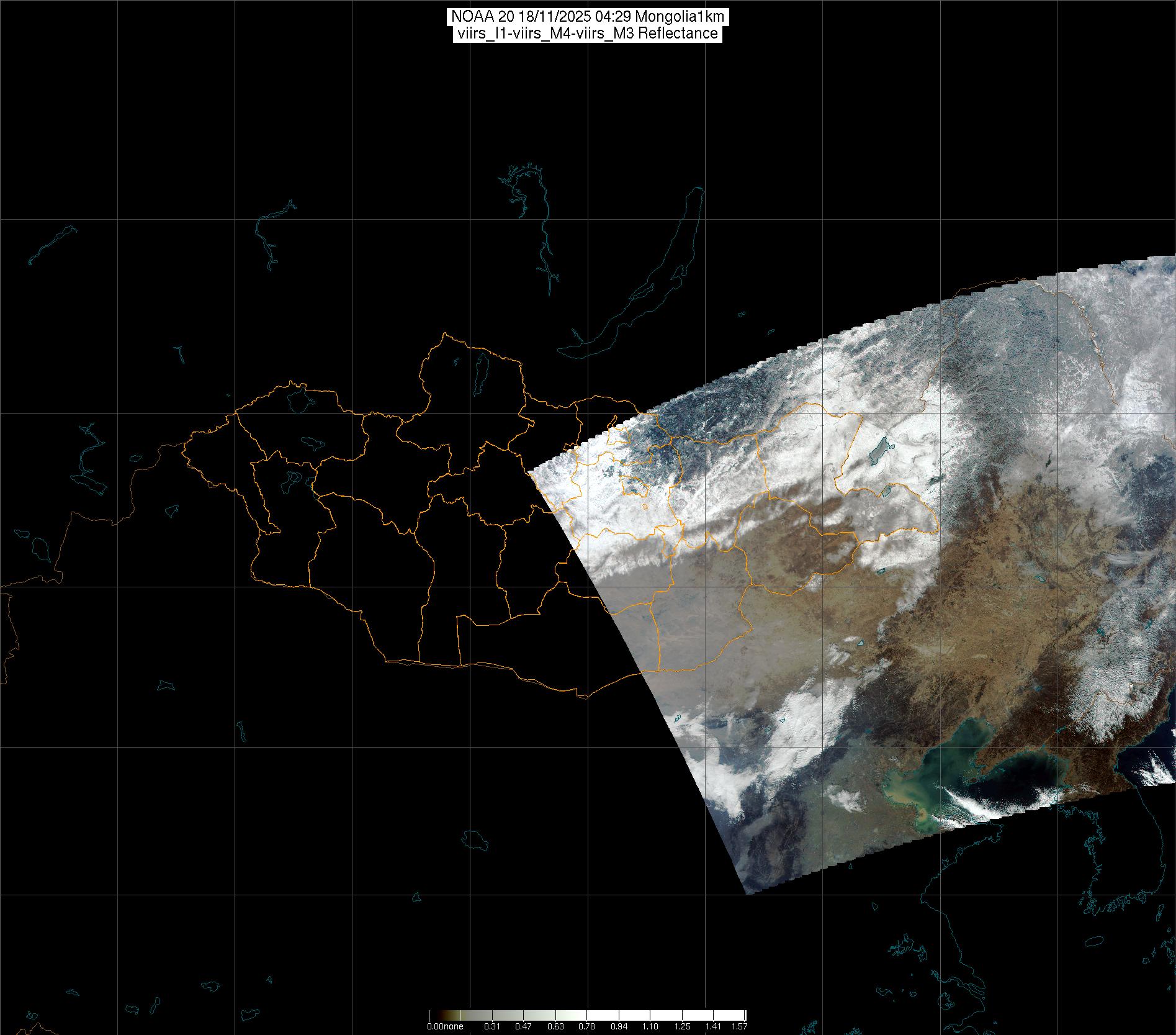Image resolution: width=1176 pixels, height=1035 pixels.
Task: Click the 1.41 colorbar tick label
Action: coord(714,1026)
